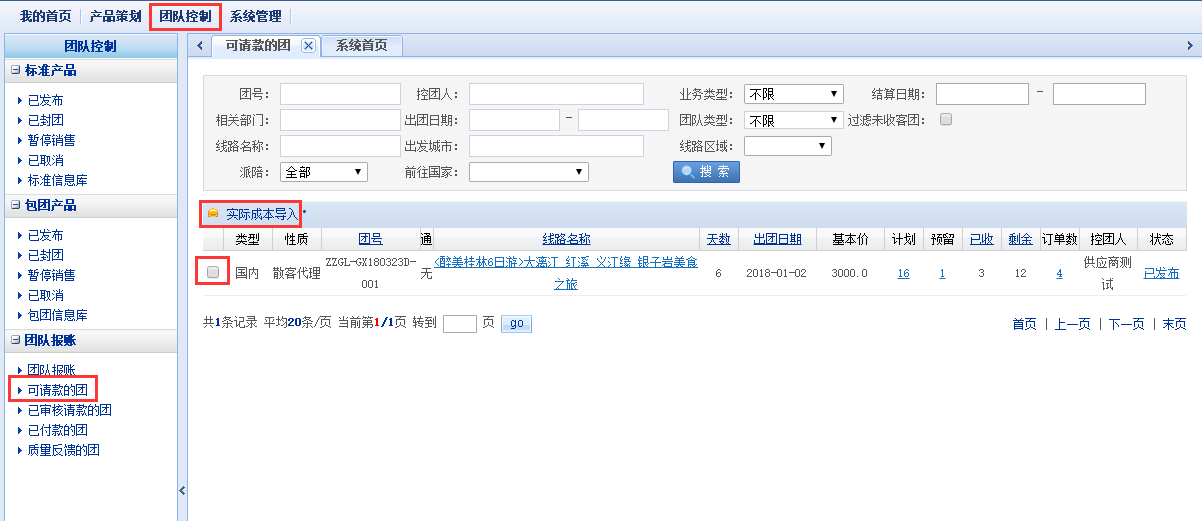Close the 可请款的团 tab
This screenshot has height=521, width=1202.
pyautogui.click(x=308, y=45)
